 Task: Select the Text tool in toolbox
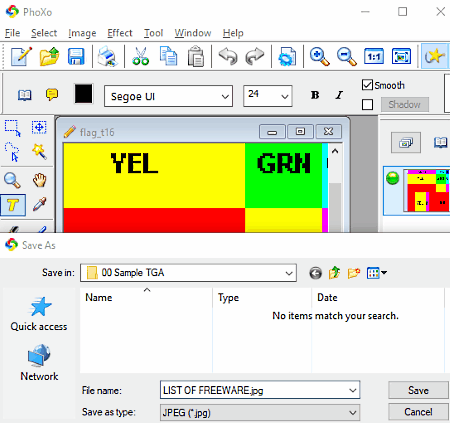[13, 205]
